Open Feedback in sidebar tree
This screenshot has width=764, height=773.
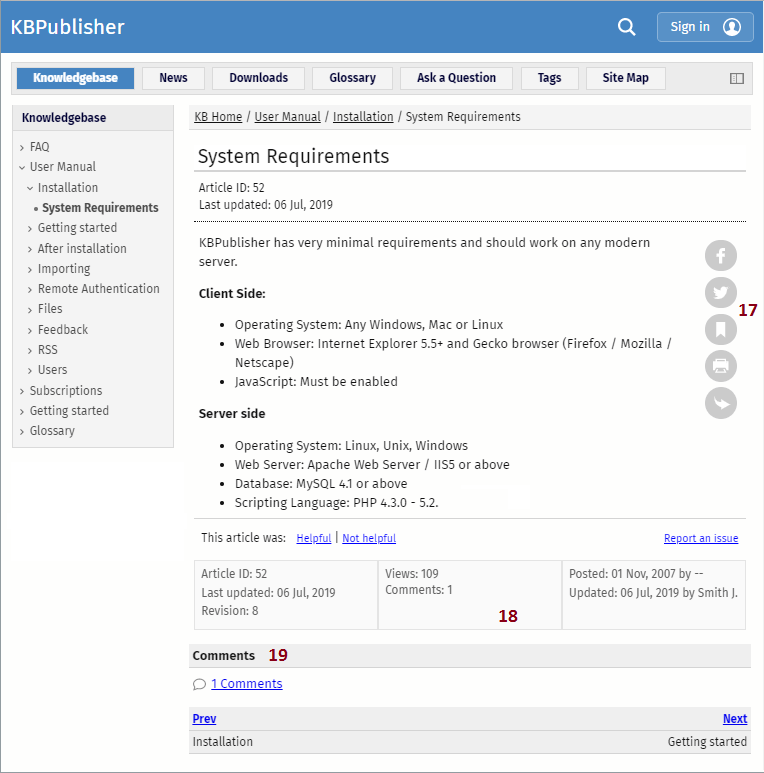63,330
